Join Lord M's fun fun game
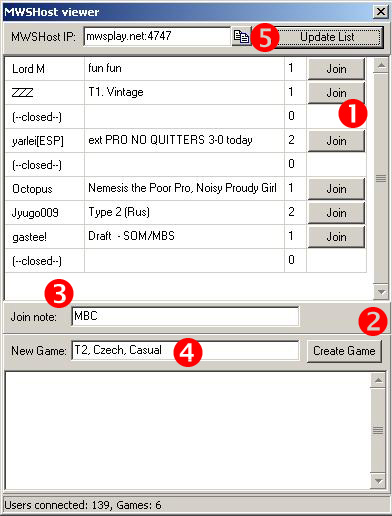This screenshot has width=392, height=516. 336,69
